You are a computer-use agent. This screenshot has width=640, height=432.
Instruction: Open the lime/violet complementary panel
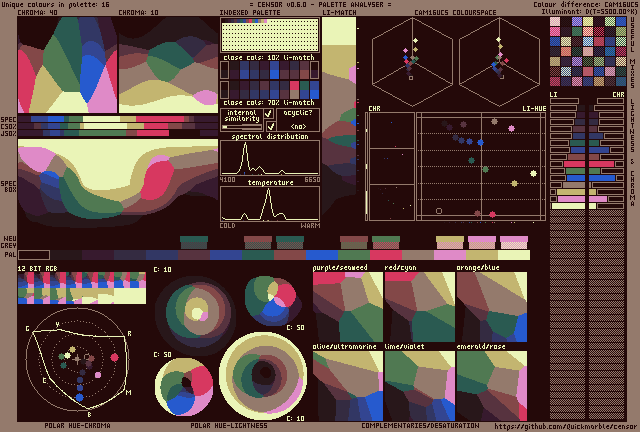coord(420,386)
